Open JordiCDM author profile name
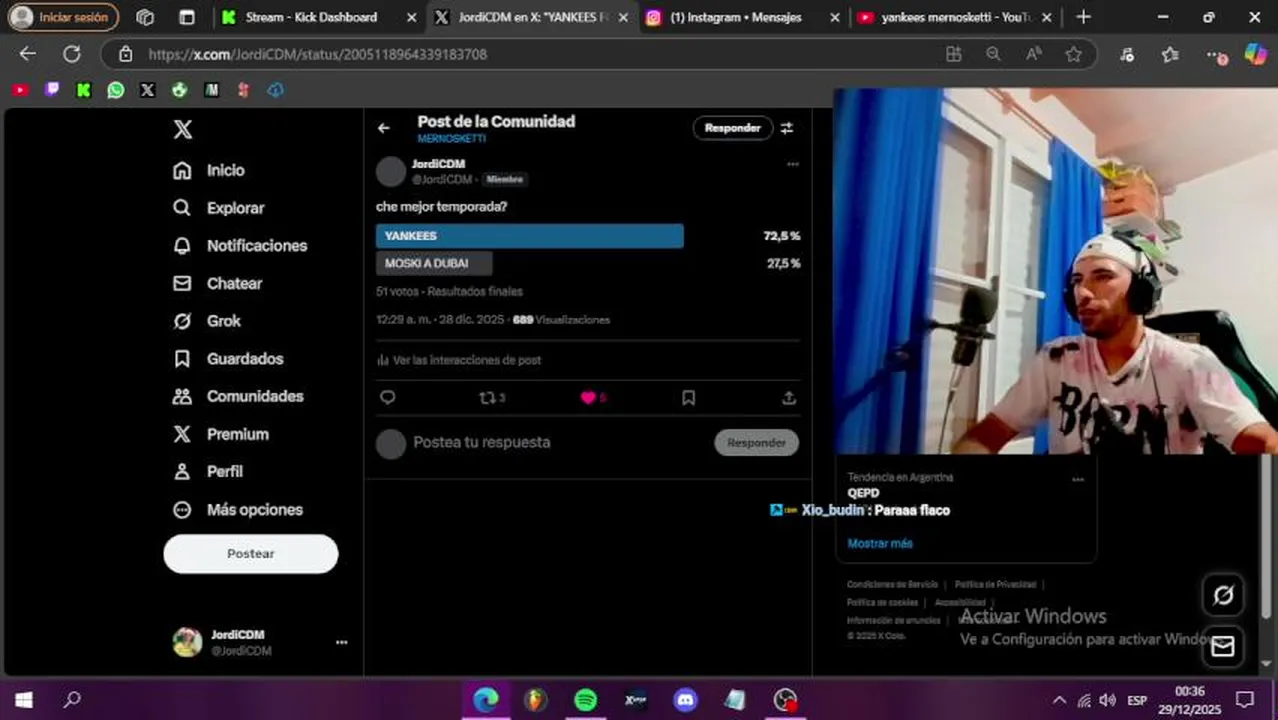 coord(438,164)
